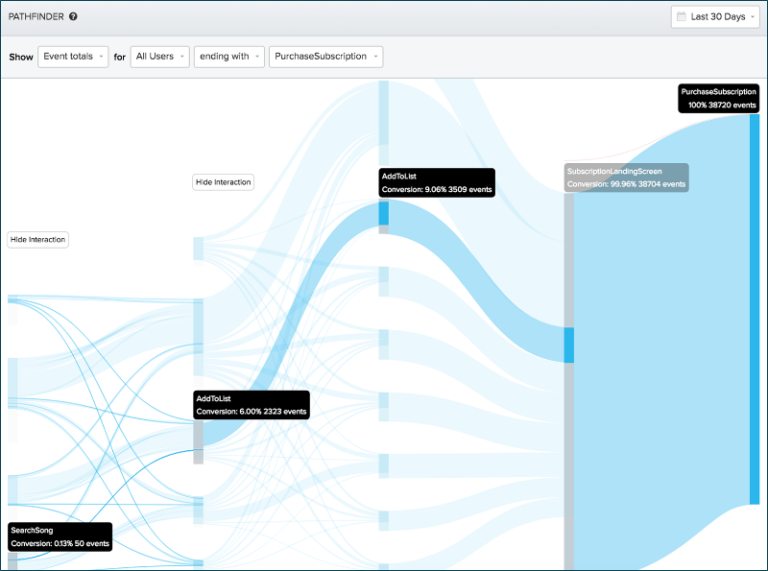Click the blue node under AddToList 9.06% label
Screen dimensions: 768x571
[383, 213]
